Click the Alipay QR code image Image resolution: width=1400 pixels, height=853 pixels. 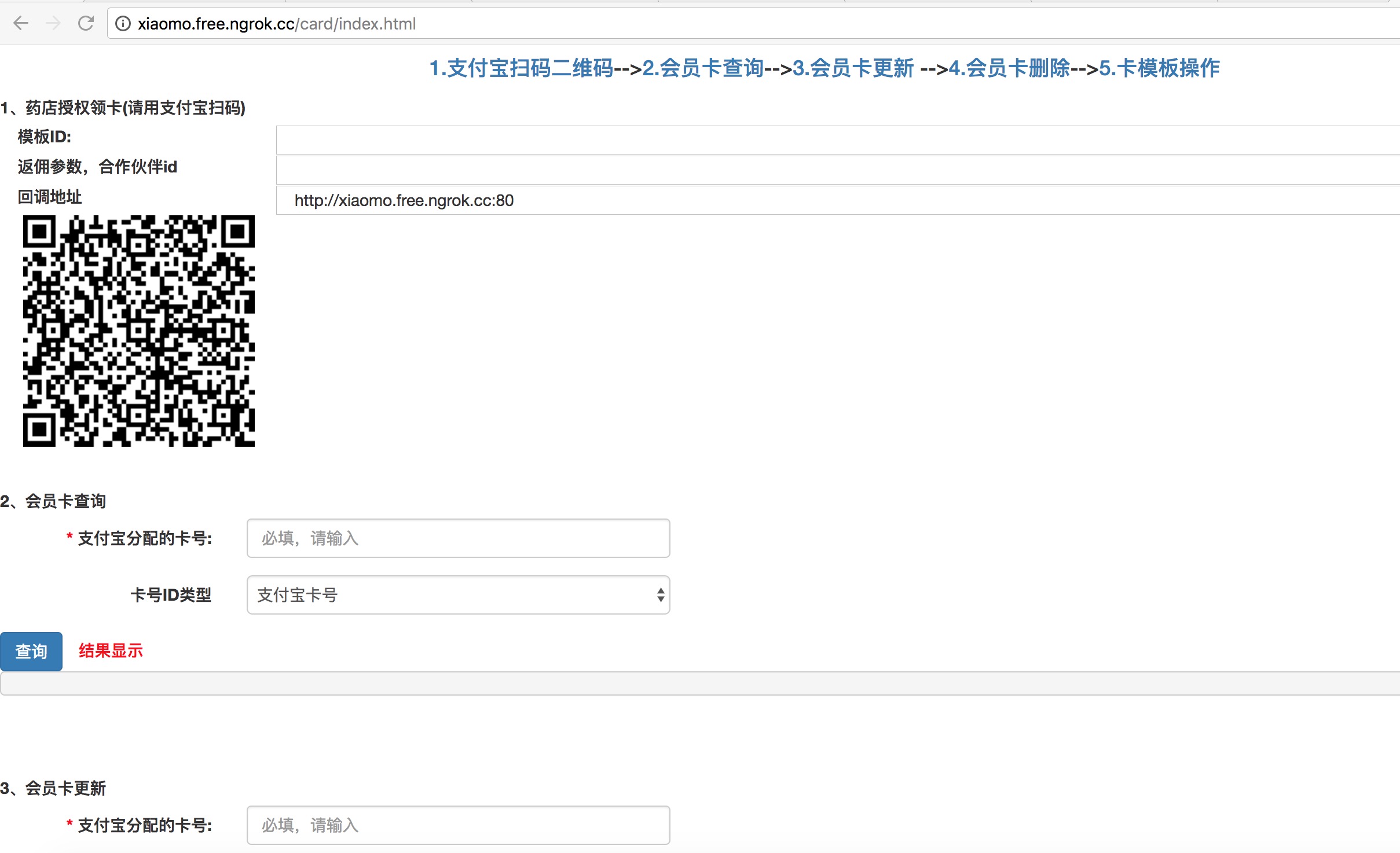click(139, 330)
